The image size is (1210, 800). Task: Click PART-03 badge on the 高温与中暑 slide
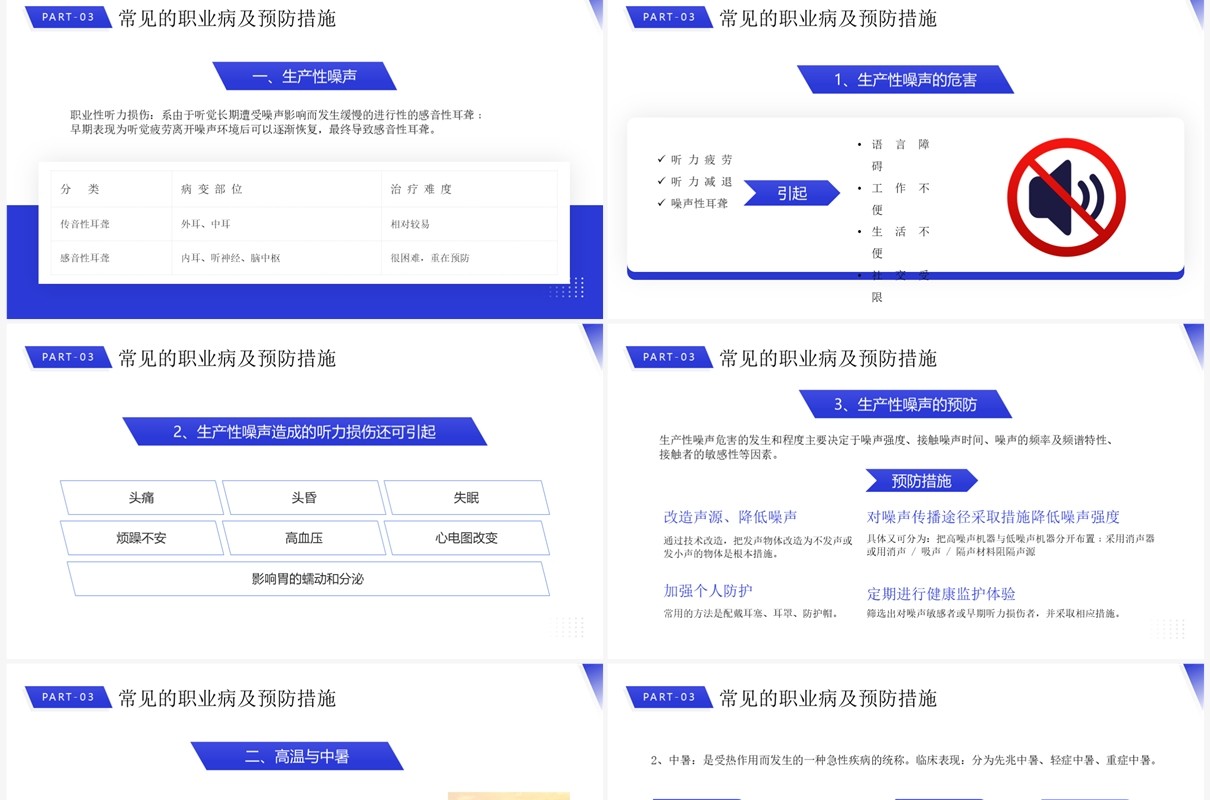(68, 697)
